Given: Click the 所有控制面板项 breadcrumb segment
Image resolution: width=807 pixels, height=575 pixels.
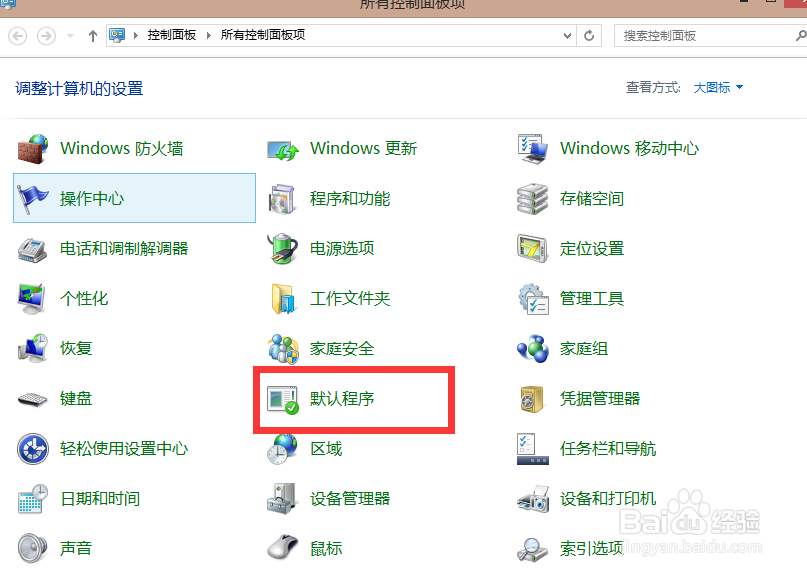Looking at the screenshot, I should [x=263, y=35].
